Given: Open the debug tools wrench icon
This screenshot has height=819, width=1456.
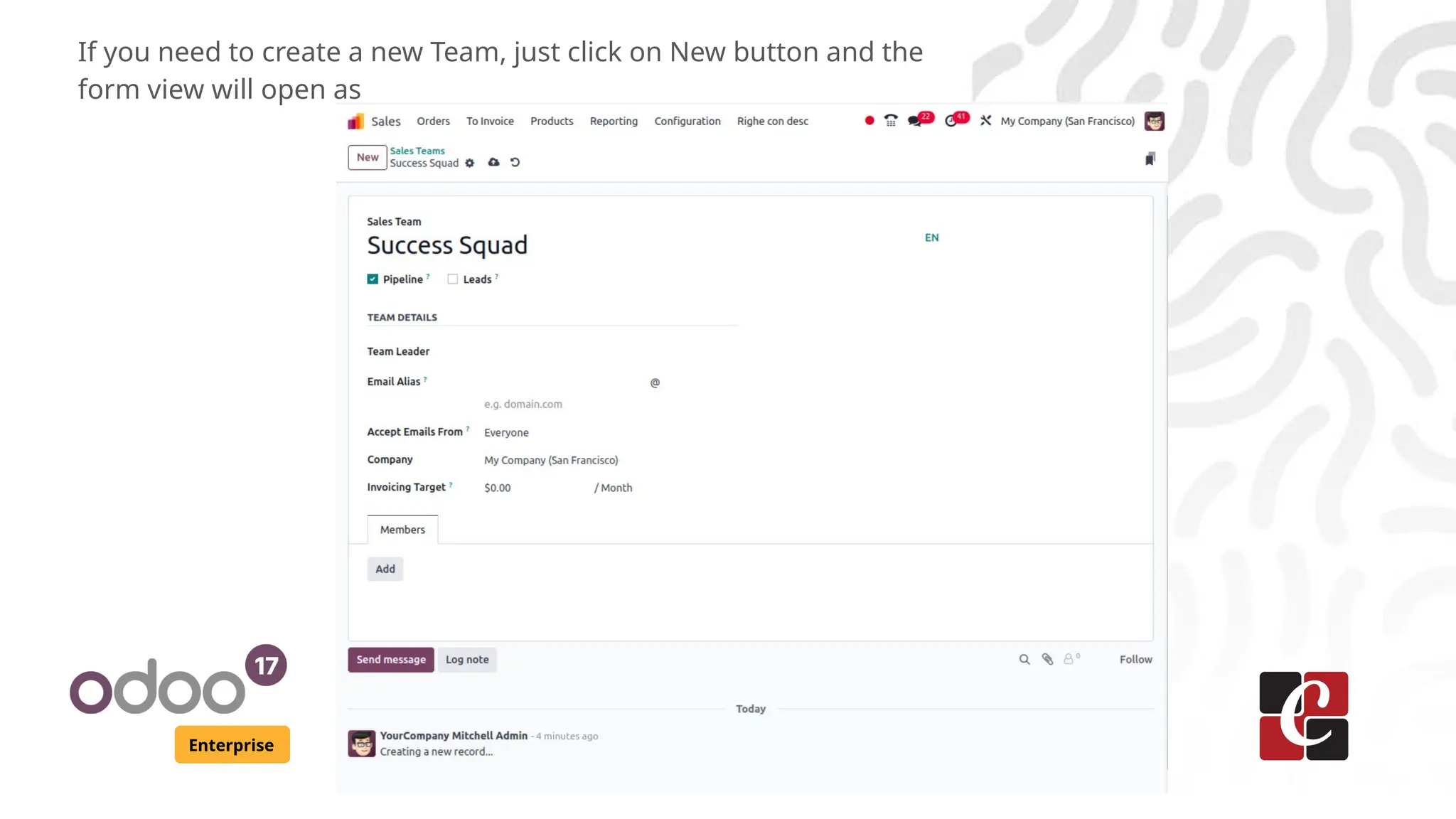Looking at the screenshot, I should [x=985, y=121].
